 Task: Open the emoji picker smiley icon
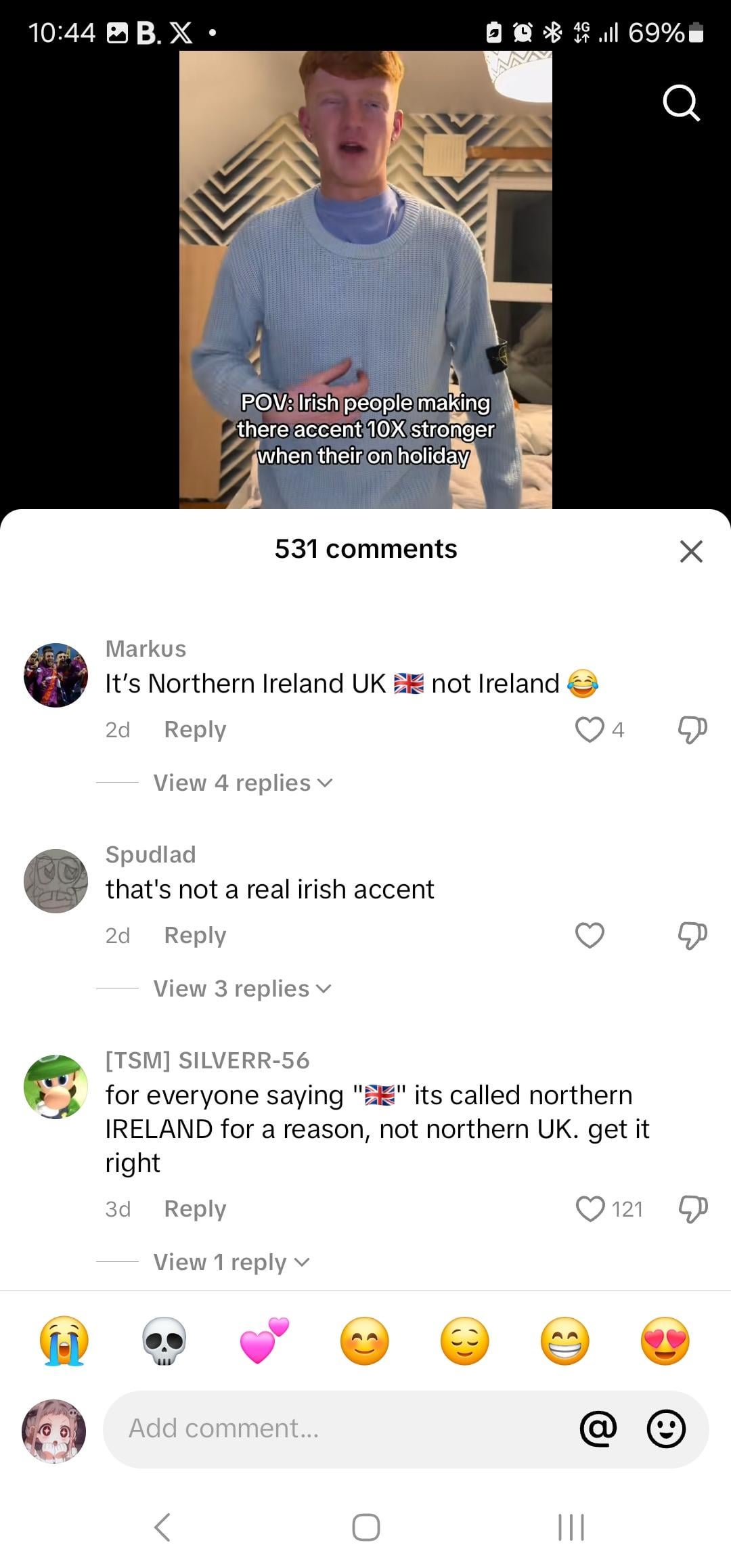(x=666, y=1429)
